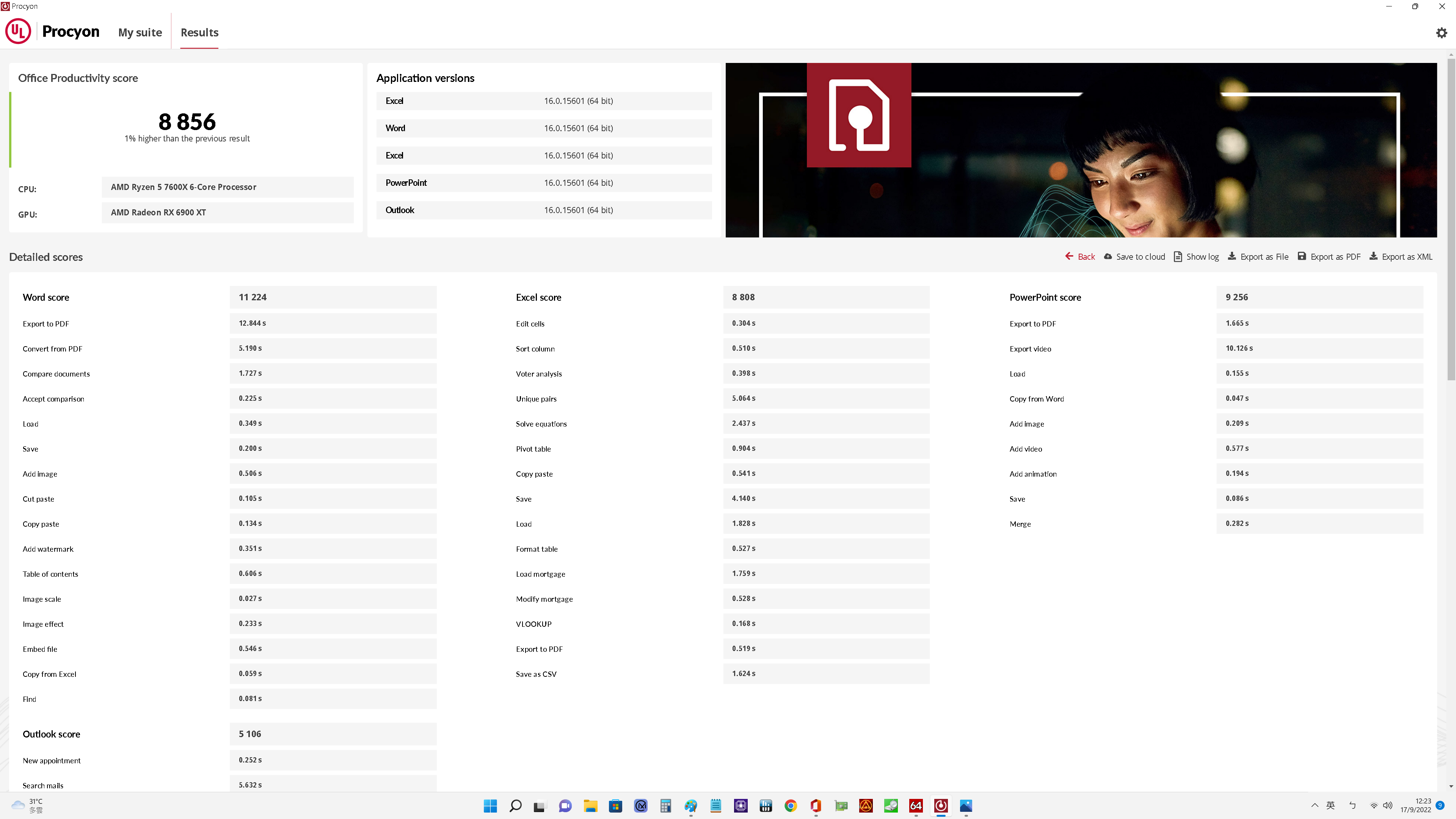Screen dimensions: 1456x819
Task: Open AIDA64 taskbar icon
Action: pos(916,805)
